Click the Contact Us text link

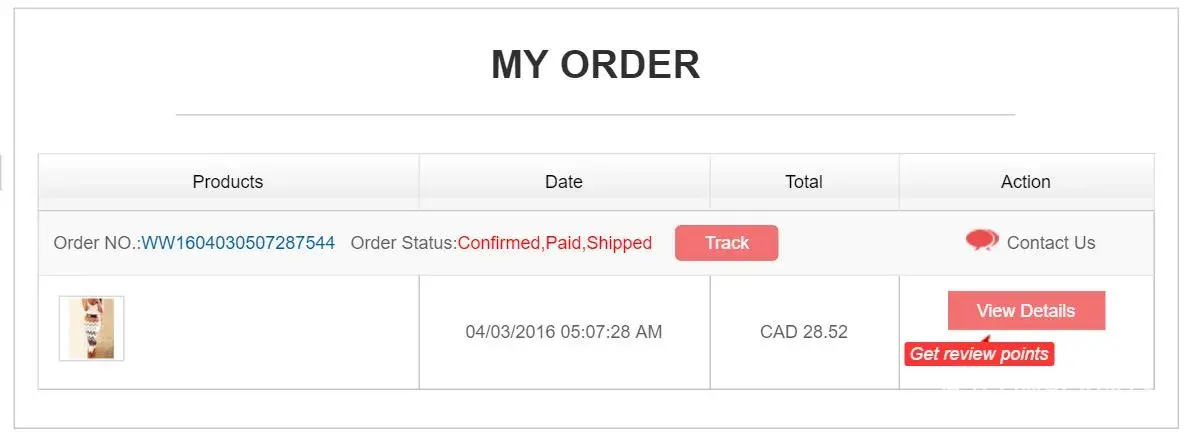1051,243
